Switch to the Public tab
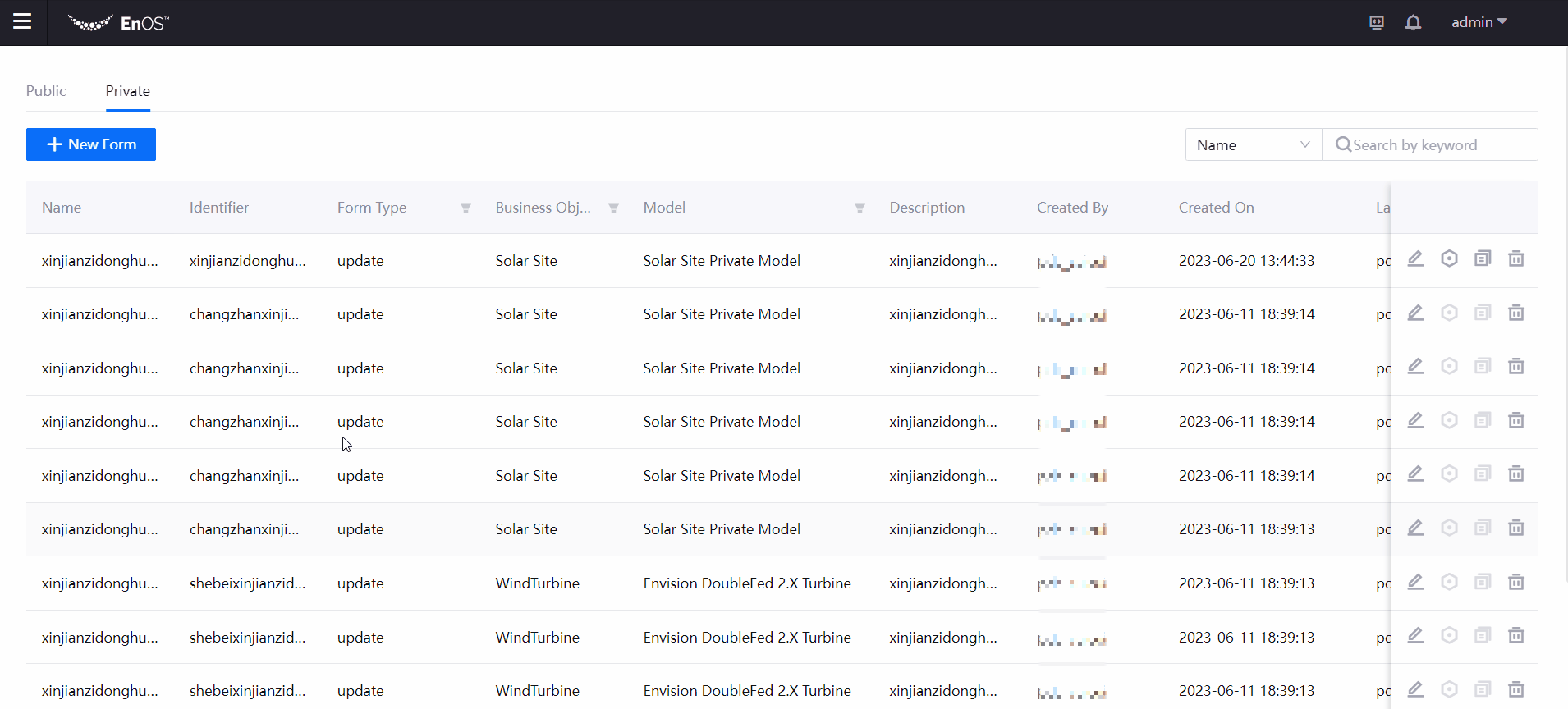Image resolution: width=1568 pixels, height=709 pixels. coord(46,91)
